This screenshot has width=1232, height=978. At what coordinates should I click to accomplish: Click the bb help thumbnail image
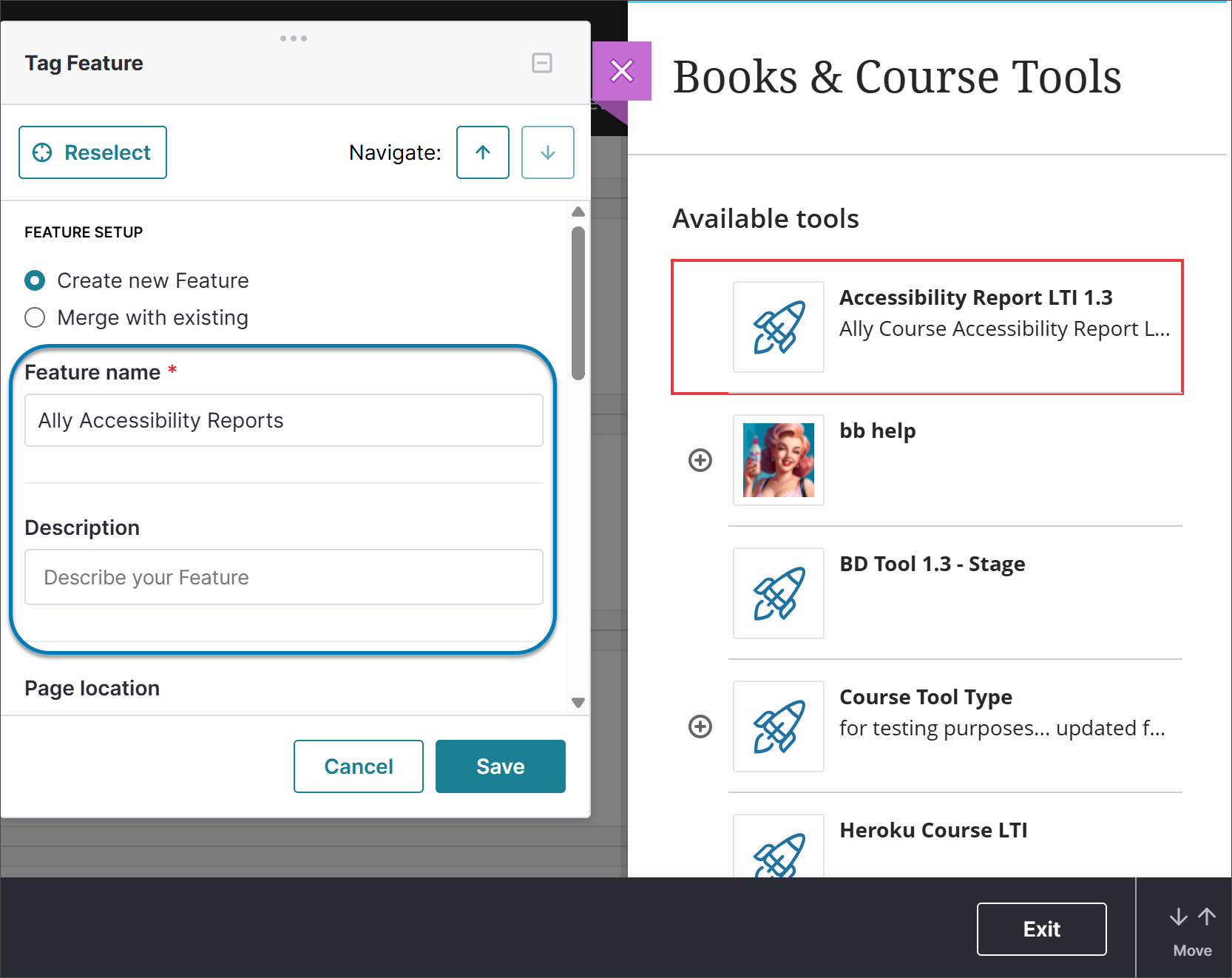tap(778, 459)
